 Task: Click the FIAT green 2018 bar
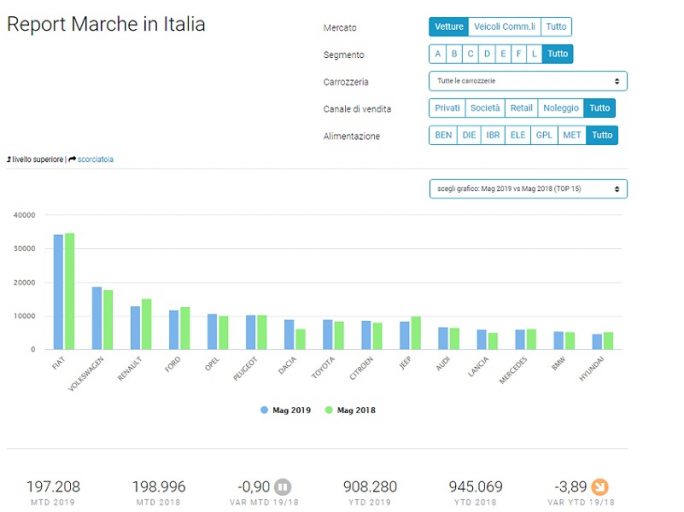click(x=70, y=291)
